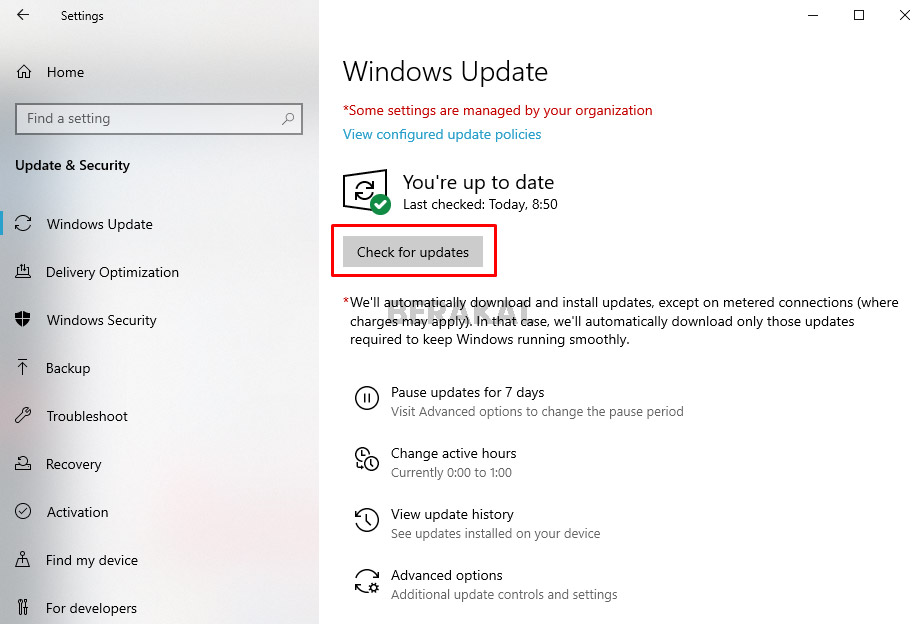Click the Home house icon

tap(24, 72)
